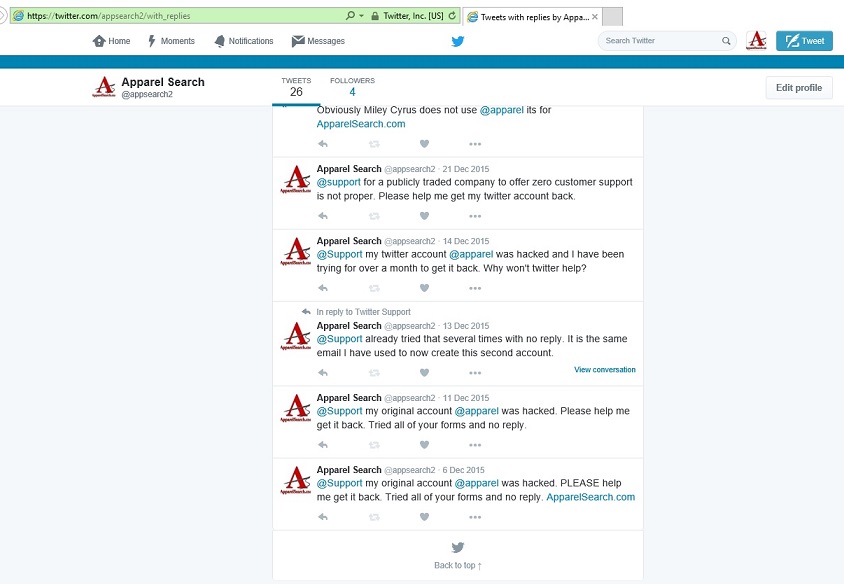Like the Miley Cyrus tweet

[x=424, y=144]
